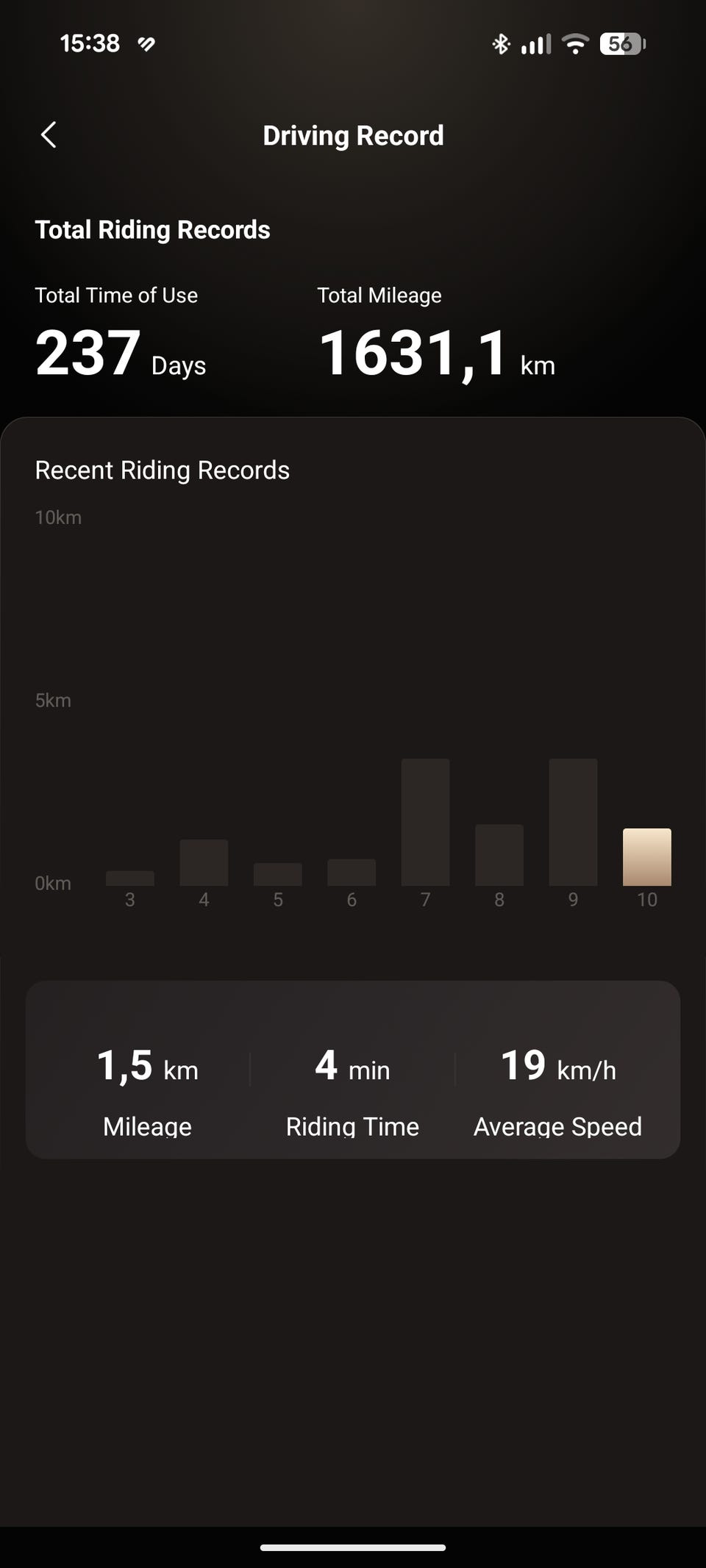Image resolution: width=706 pixels, height=1568 pixels.
Task: Tap the 1631,1 km Total Mileage value
Action: [x=435, y=354]
